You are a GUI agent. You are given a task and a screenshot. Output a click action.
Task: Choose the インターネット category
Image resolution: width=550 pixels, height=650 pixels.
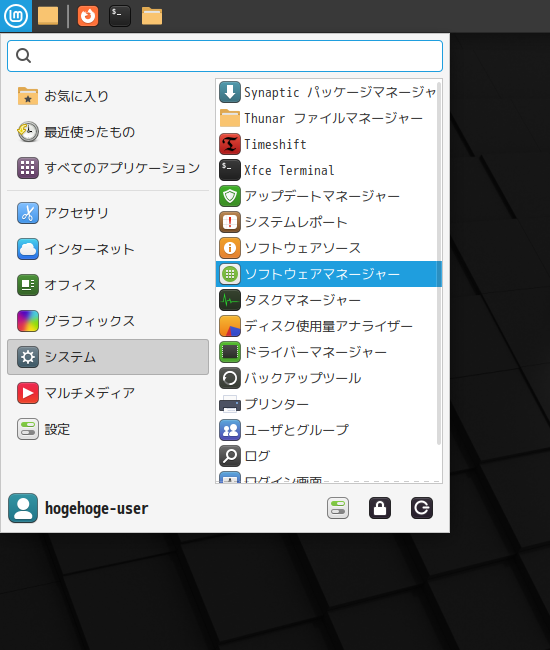108,249
